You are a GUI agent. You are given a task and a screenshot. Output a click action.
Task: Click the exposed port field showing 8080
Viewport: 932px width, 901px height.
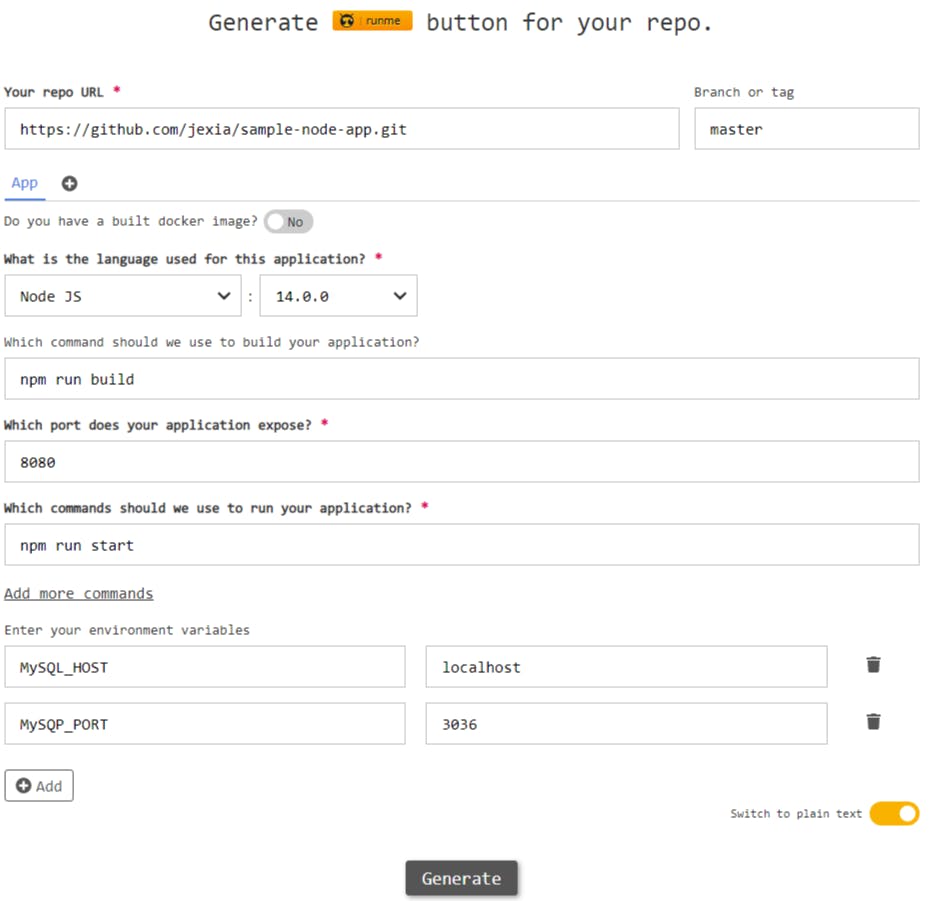coord(462,462)
